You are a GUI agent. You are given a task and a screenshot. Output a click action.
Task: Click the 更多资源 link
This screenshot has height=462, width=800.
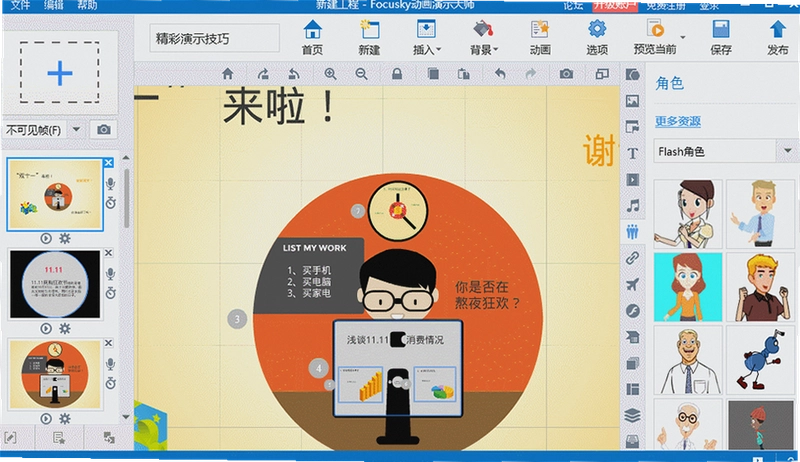point(678,121)
